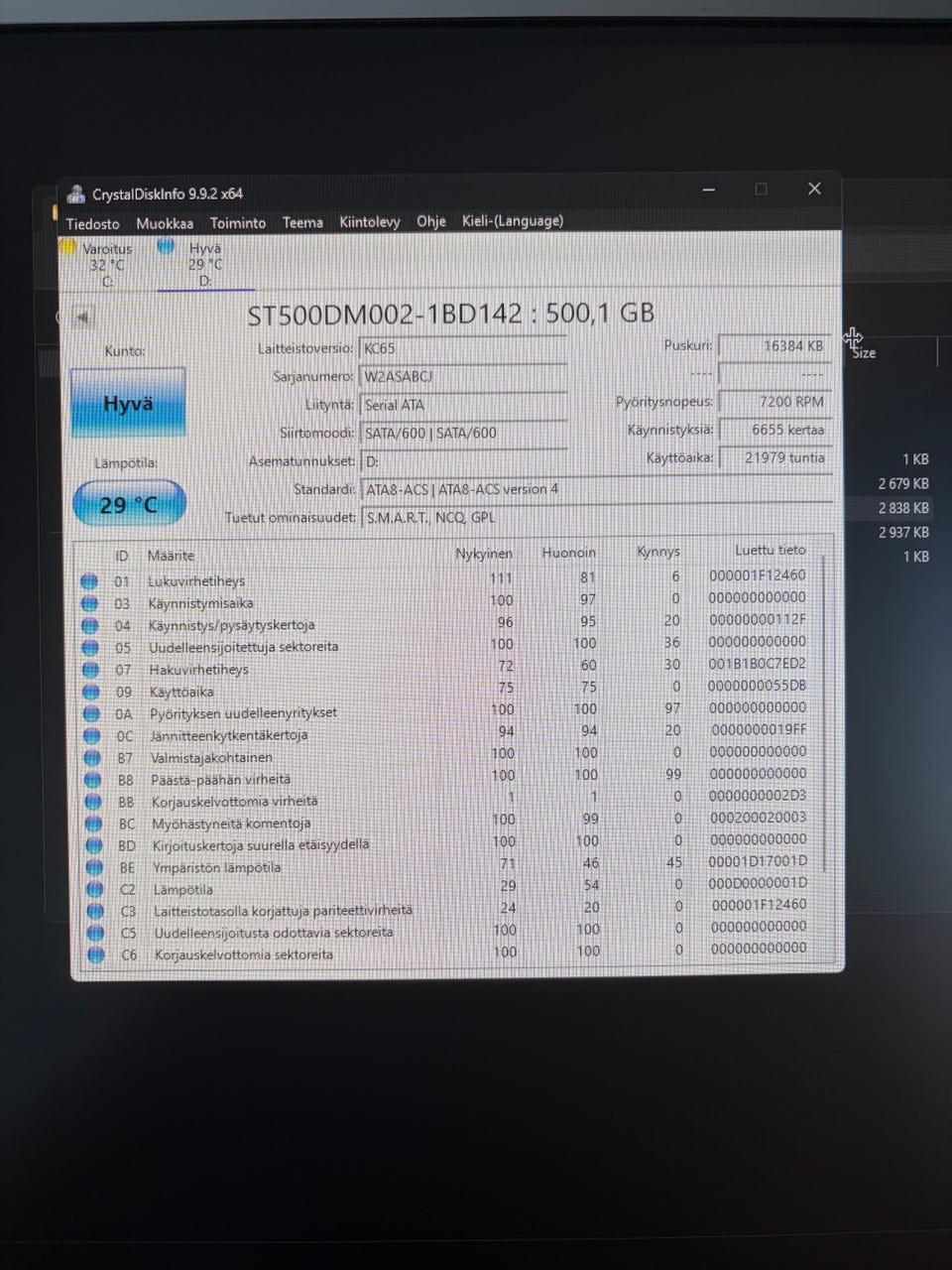Viewport: 952px width, 1270px height.
Task: Click the Tuetut ominaisuudet field
Action: tap(597, 517)
